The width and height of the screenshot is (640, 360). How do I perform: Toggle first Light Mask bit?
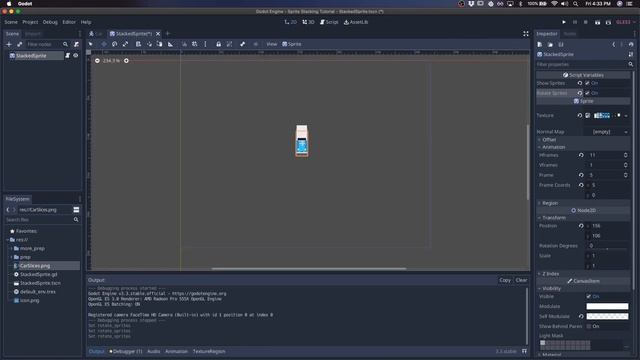click(542, 343)
